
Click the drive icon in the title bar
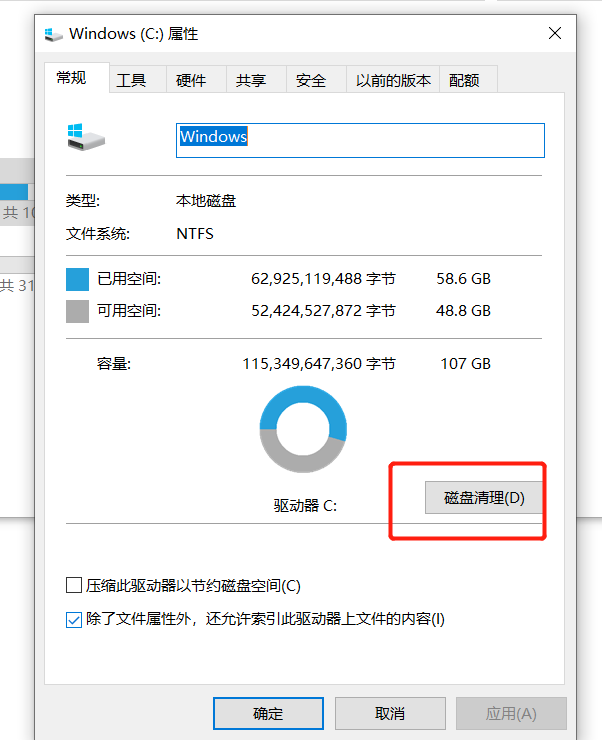(x=53, y=34)
